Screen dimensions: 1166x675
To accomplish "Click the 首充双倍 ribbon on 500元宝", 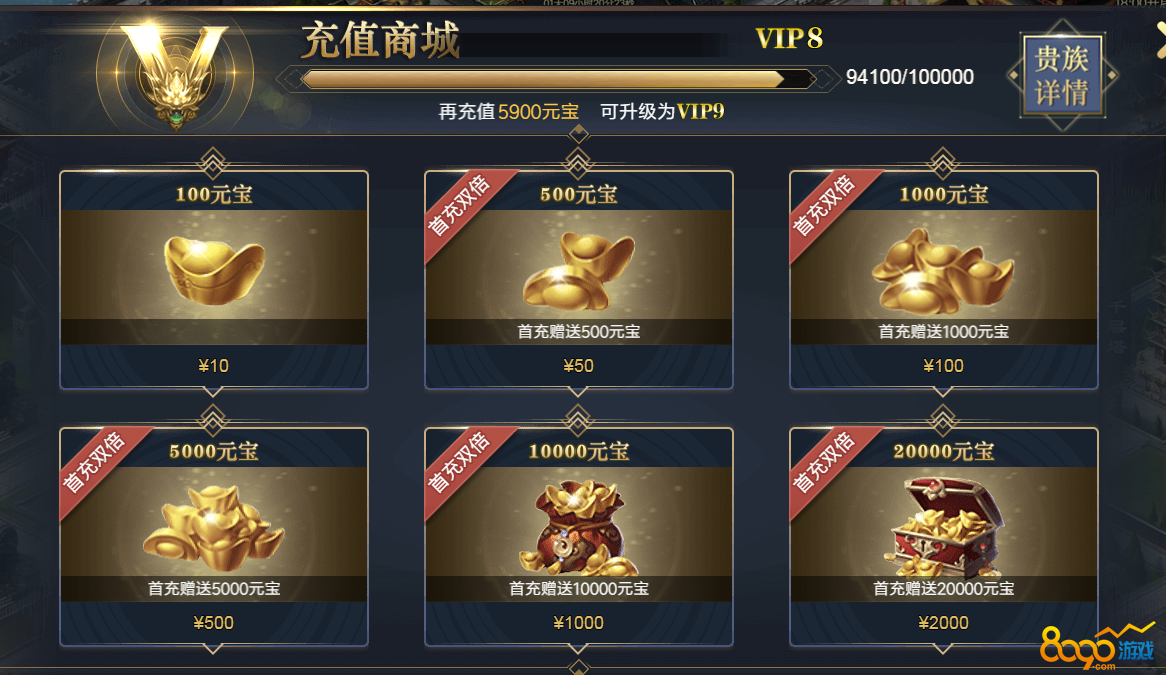I will point(461,207).
